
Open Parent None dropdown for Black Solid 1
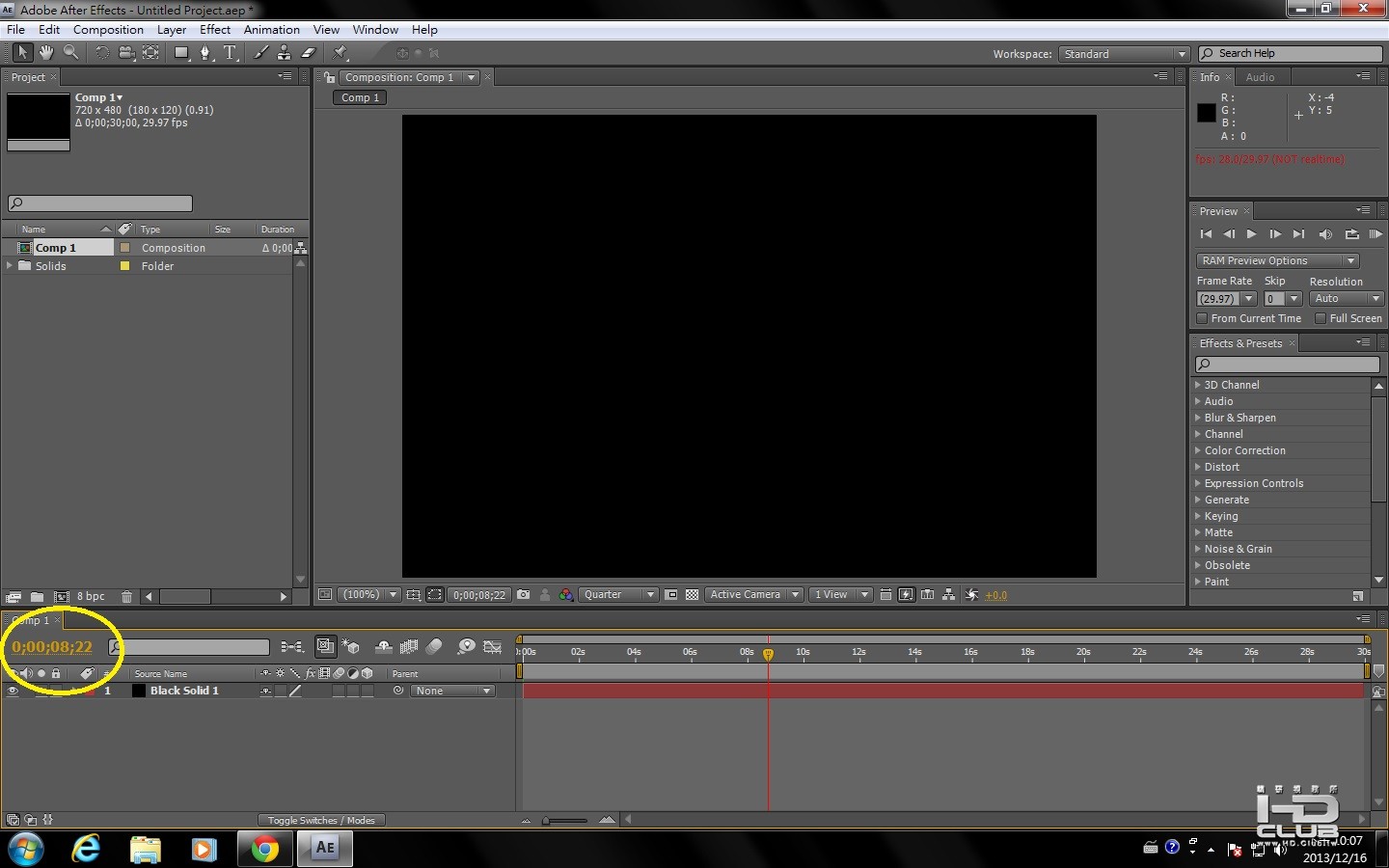point(452,691)
